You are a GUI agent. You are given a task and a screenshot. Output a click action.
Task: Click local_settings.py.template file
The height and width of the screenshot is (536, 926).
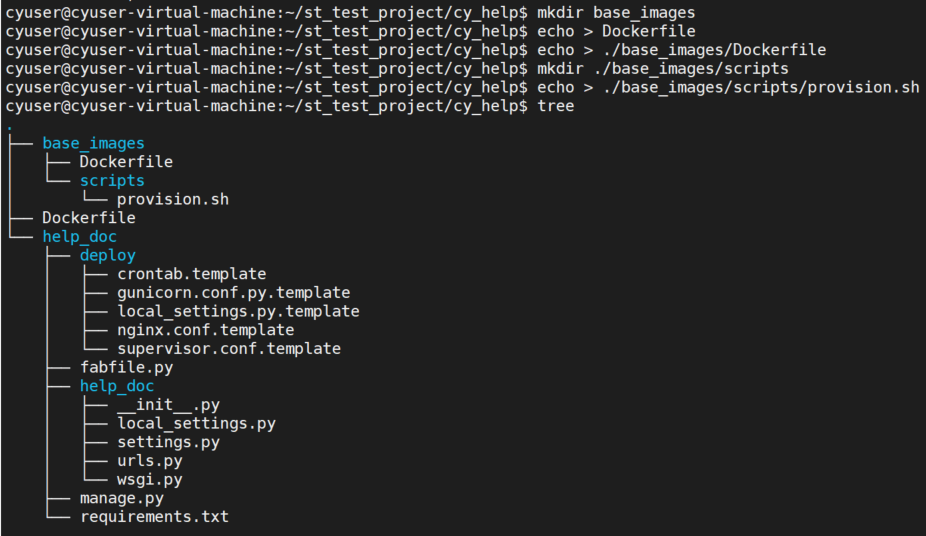pyautogui.click(x=238, y=312)
